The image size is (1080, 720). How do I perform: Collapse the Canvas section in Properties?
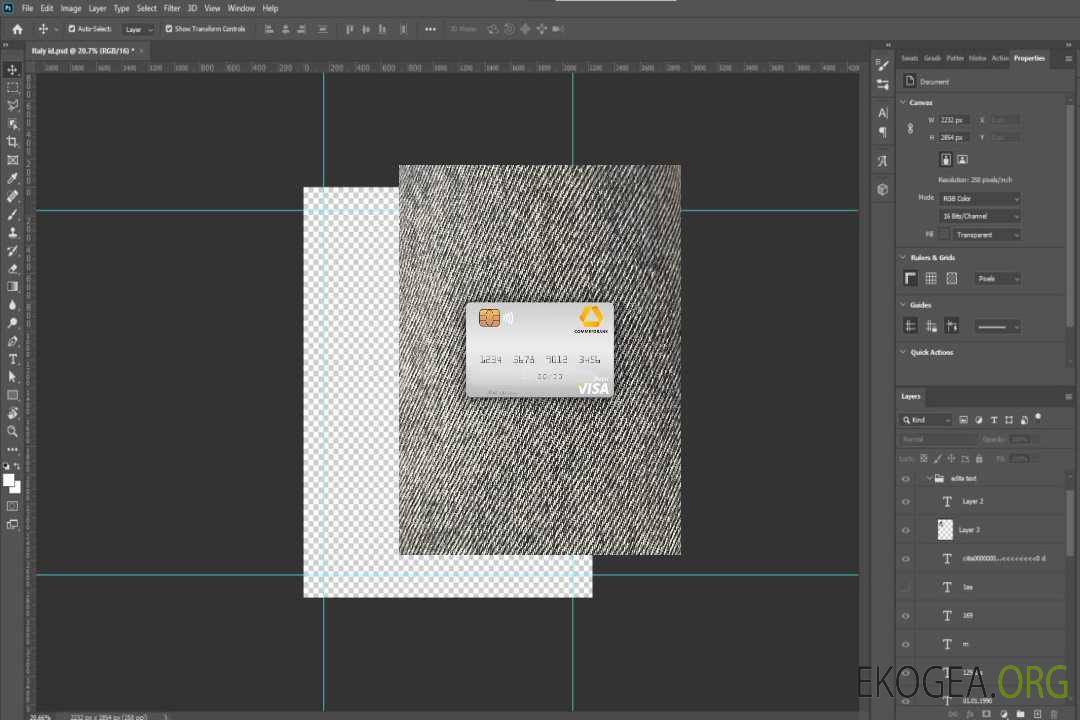pos(904,103)
